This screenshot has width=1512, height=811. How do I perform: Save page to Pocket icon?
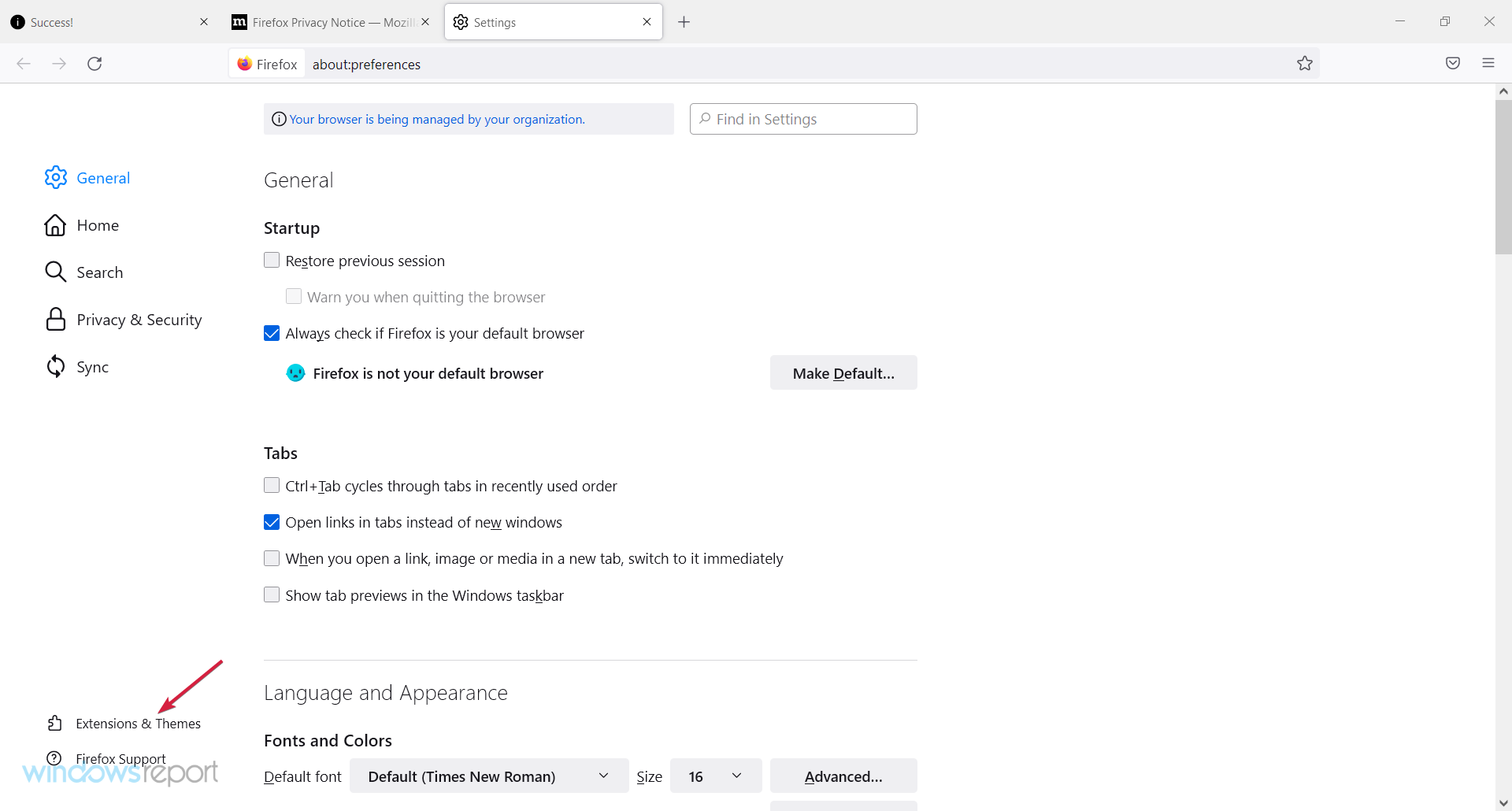(x=1453, y=63)
